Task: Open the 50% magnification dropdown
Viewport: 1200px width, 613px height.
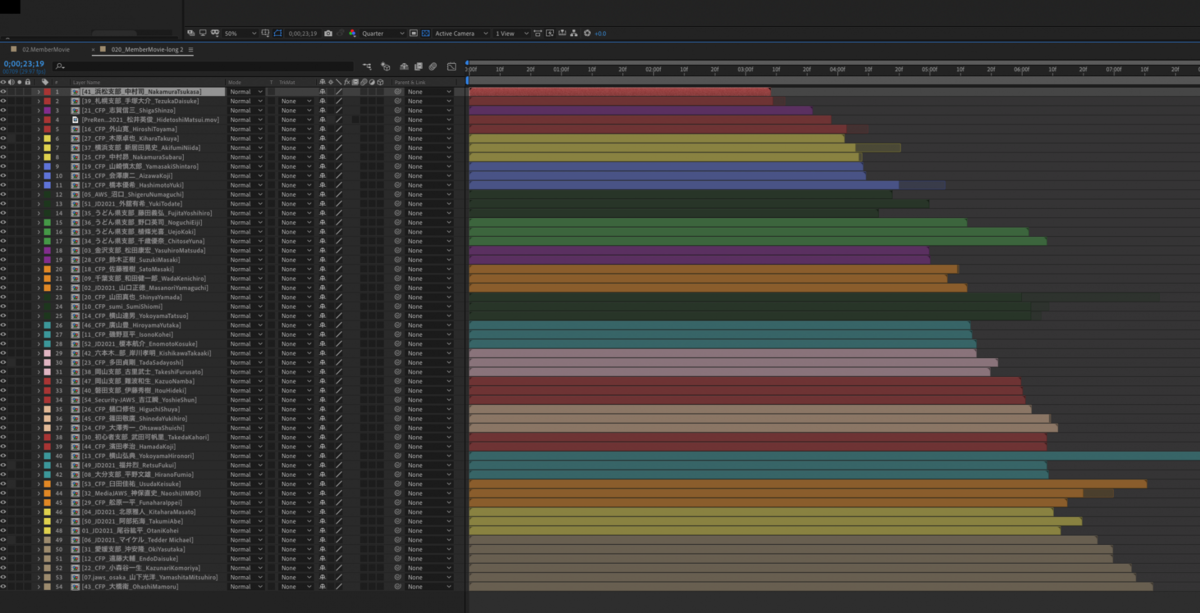Action: tap(241, 33)
